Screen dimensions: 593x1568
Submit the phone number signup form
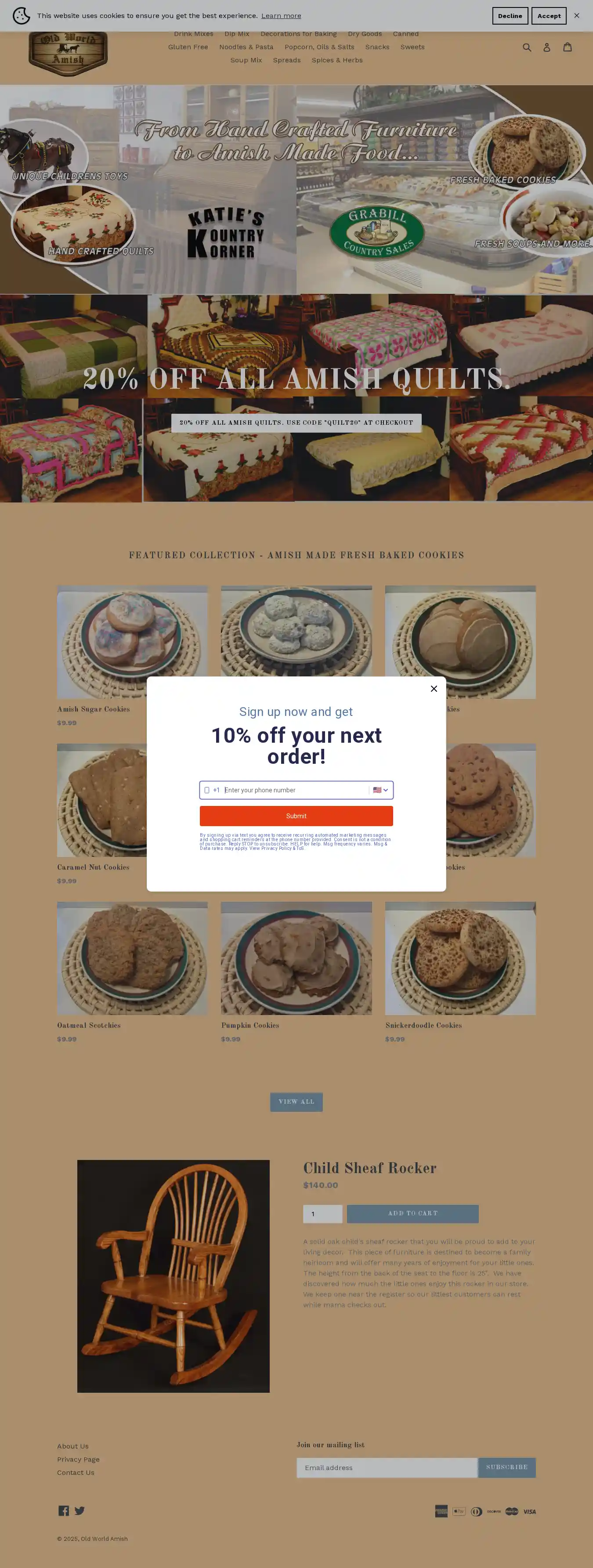coord(296,816)
